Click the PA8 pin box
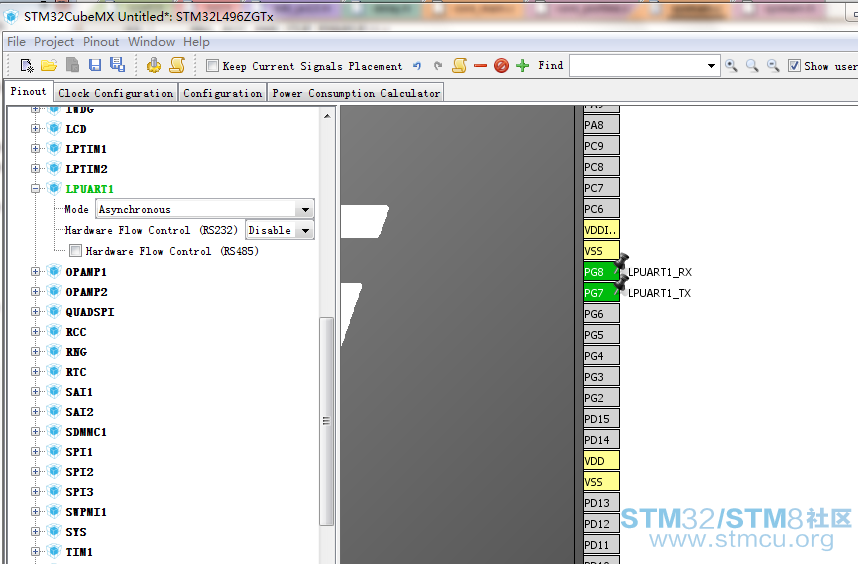The image size is (858, 564). 601,125
